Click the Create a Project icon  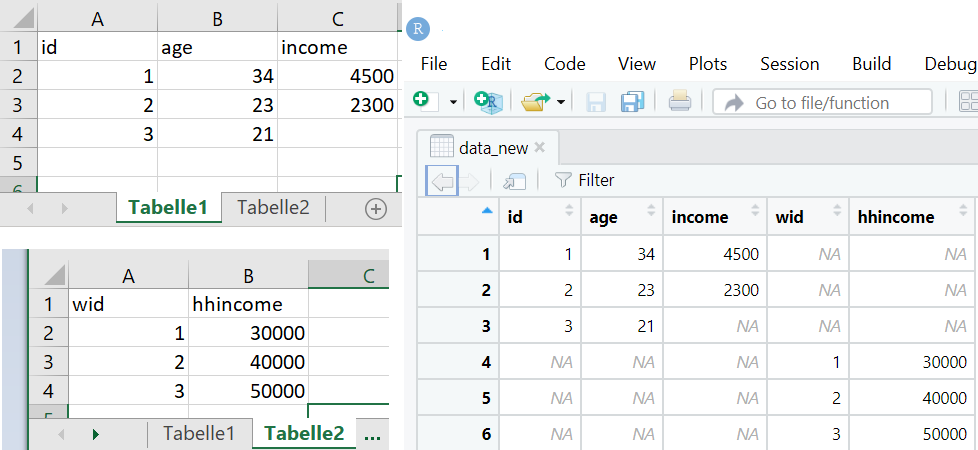(x=488, y=101)
